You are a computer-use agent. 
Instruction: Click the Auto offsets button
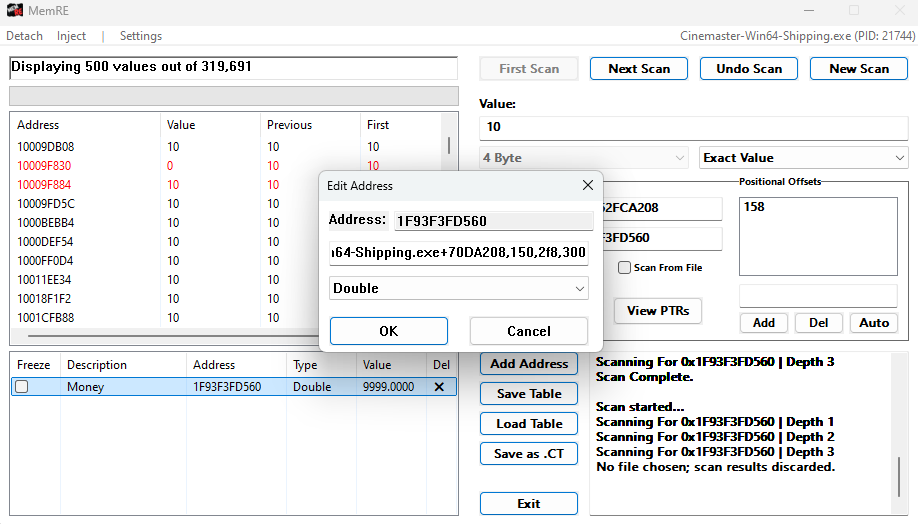point(874,323)
